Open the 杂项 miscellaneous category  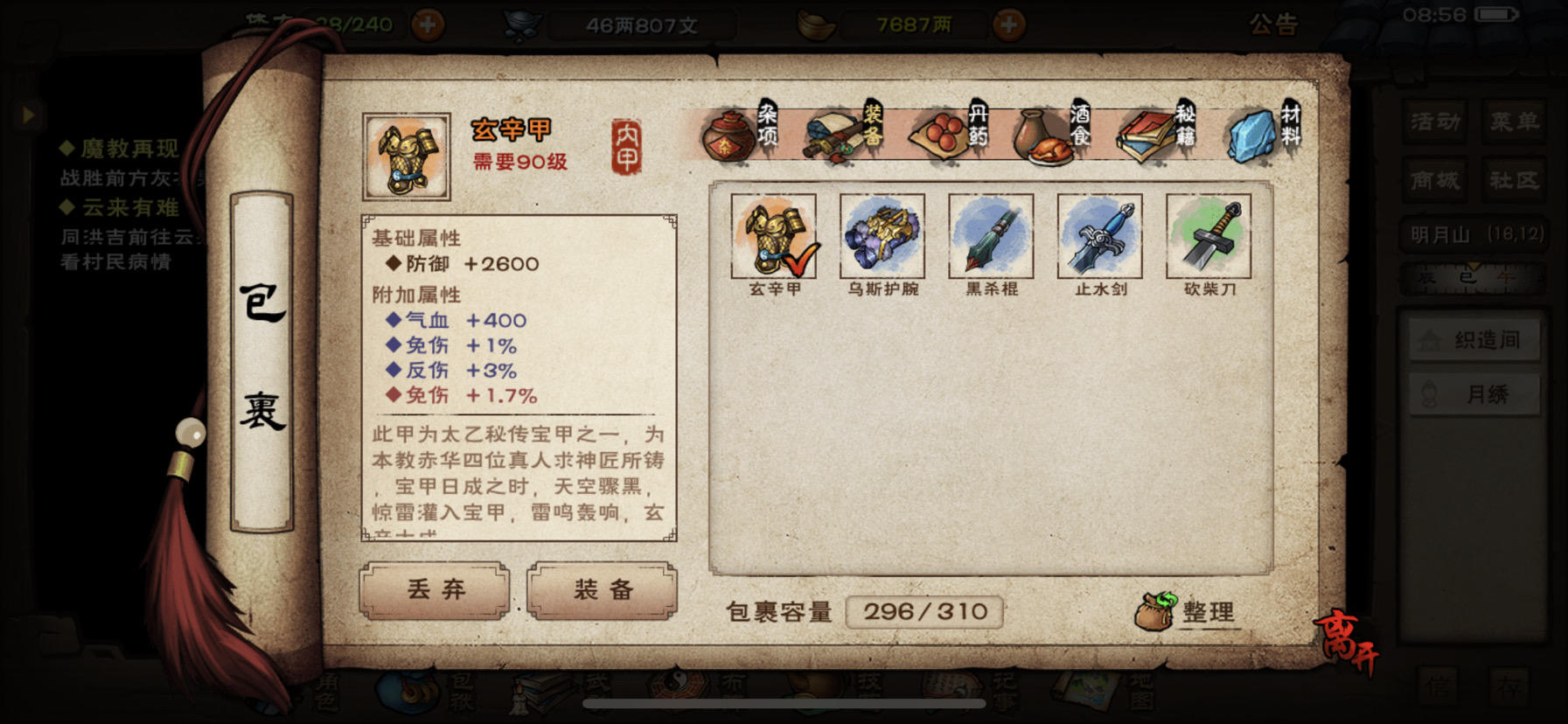pos(740,131)
